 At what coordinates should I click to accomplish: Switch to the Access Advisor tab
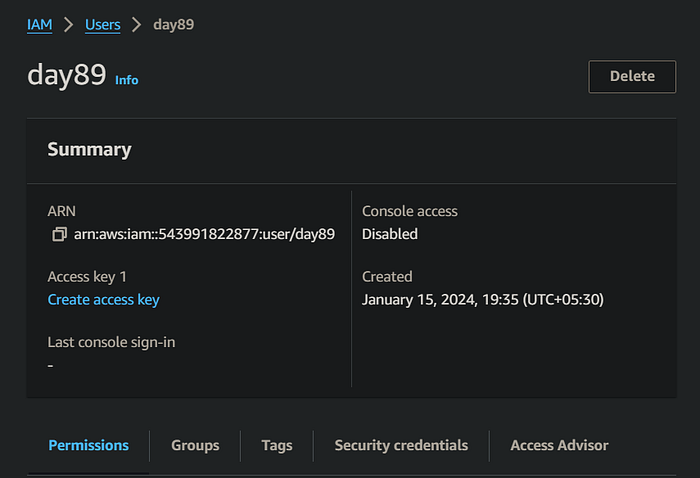pos(559,445)
